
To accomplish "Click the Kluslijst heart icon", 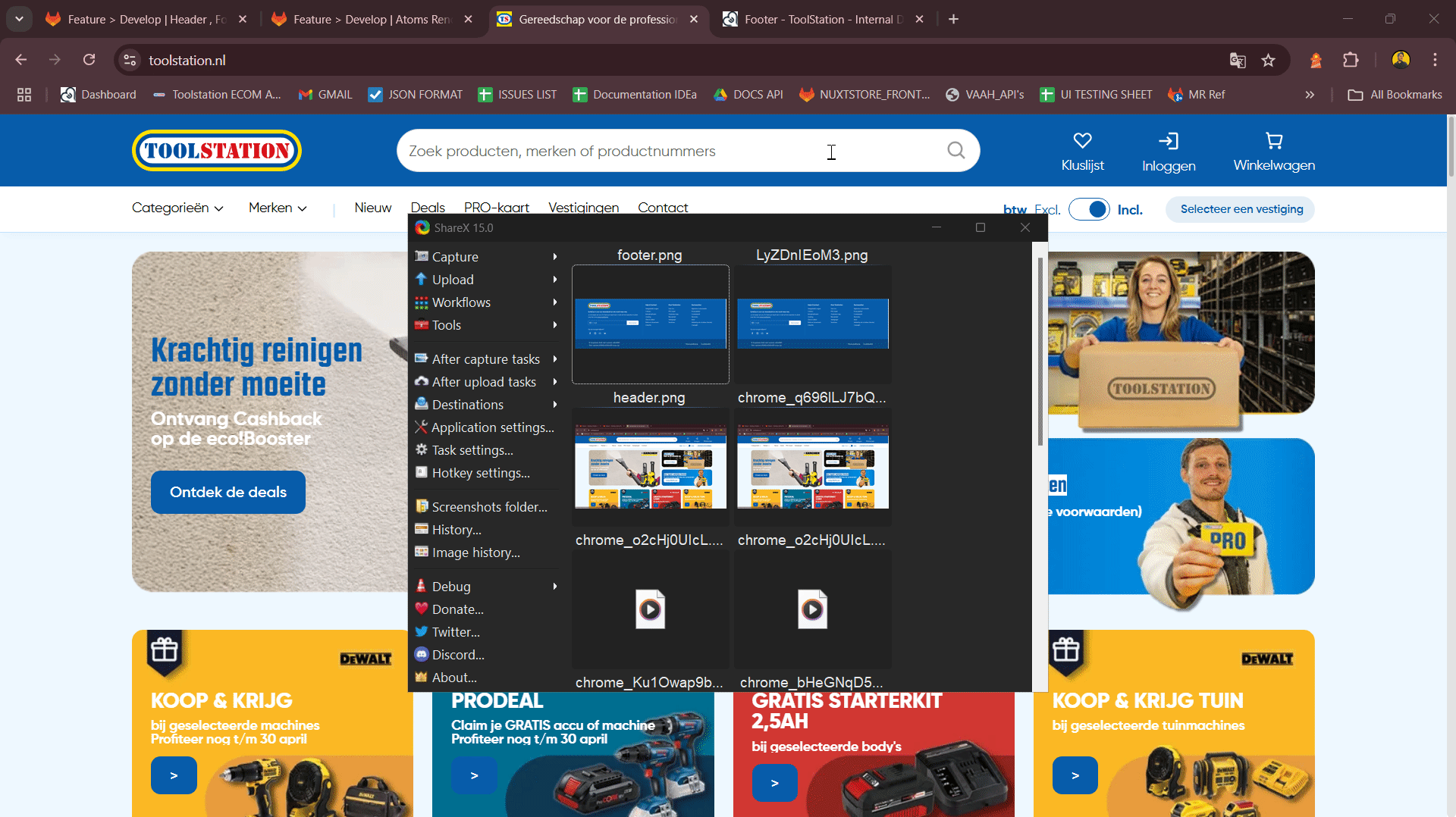I will (x=1082, y=141).
